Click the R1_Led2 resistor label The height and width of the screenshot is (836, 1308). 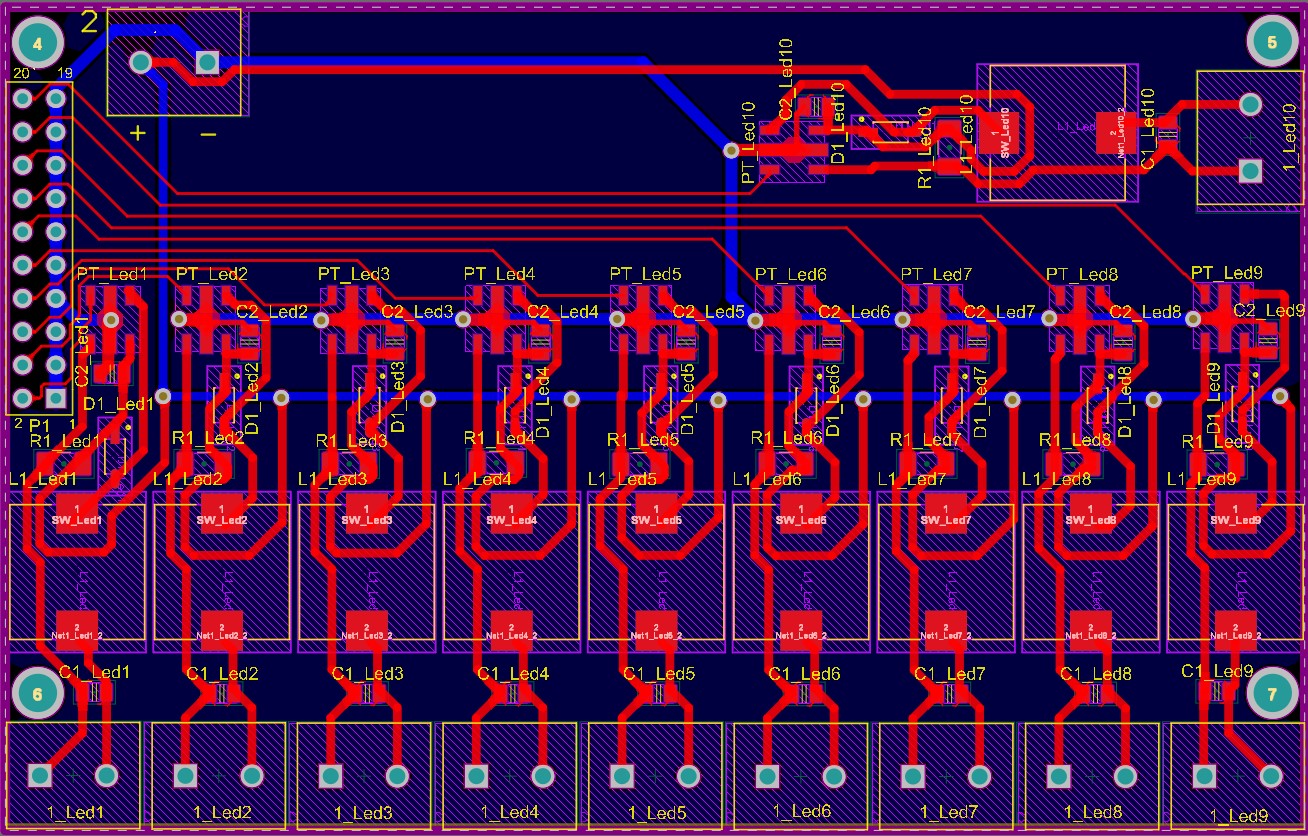(x=208, y=438)
